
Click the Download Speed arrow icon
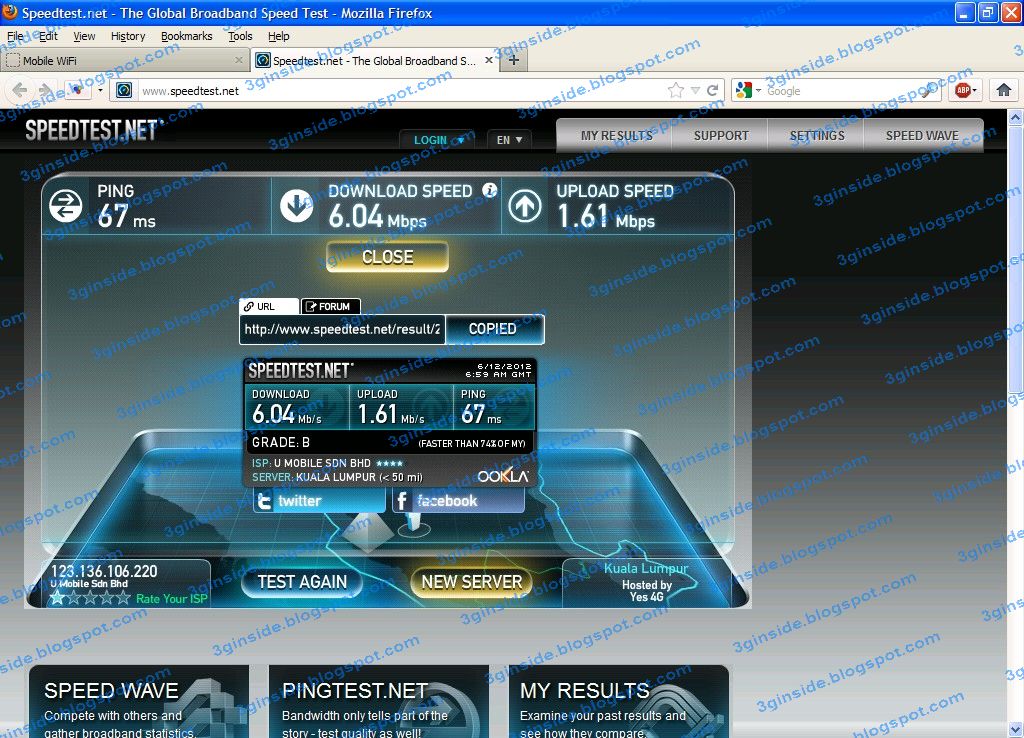tap(296, 206)
